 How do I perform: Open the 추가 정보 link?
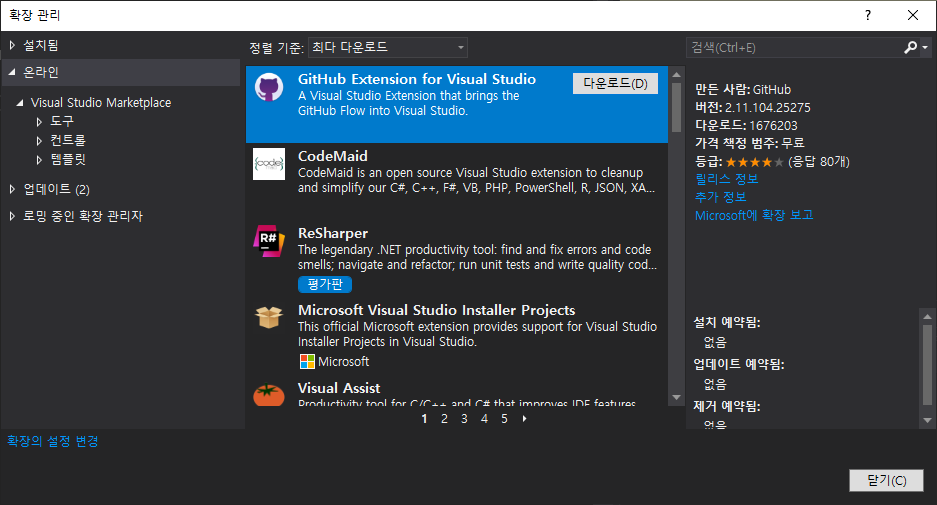pos(721,197)
